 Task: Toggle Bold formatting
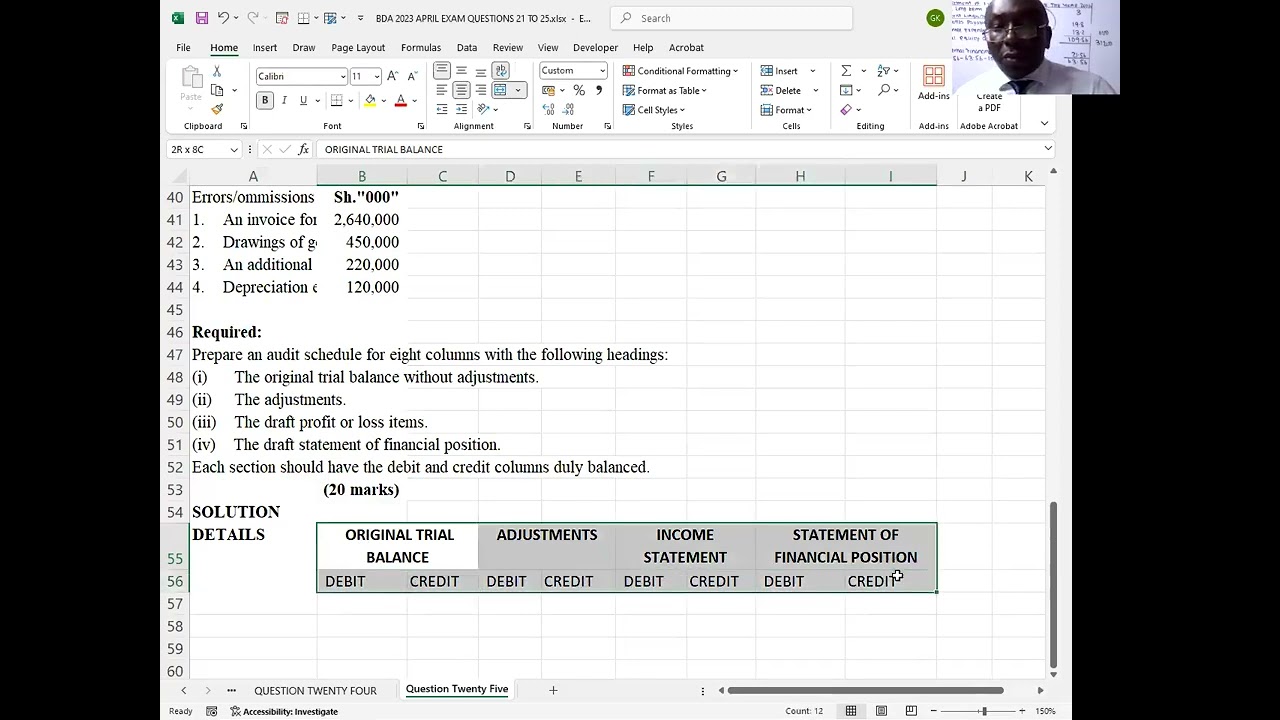point(265,100)
